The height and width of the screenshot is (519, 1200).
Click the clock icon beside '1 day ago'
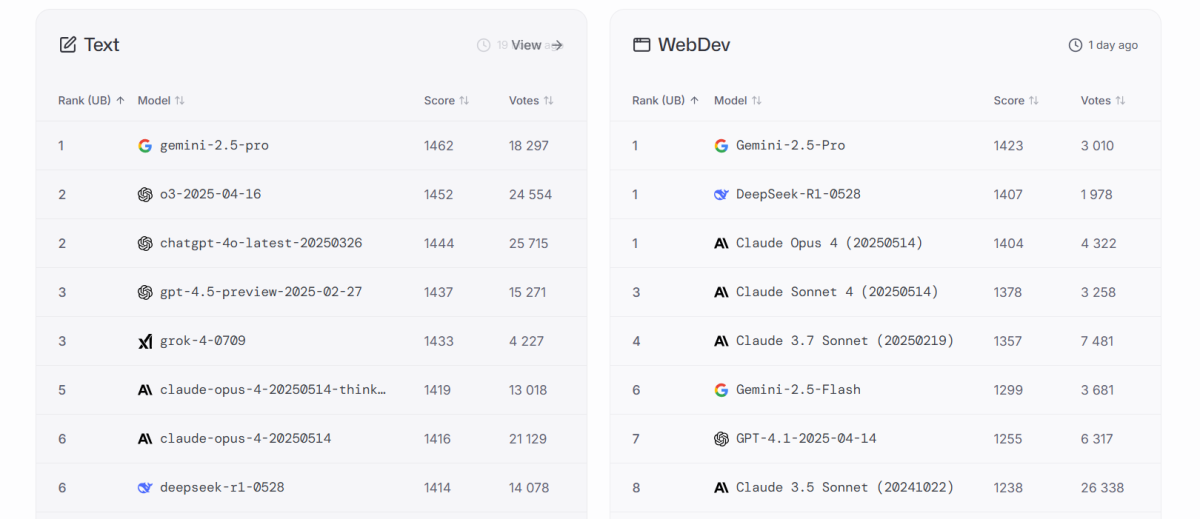click(1075, 45)
